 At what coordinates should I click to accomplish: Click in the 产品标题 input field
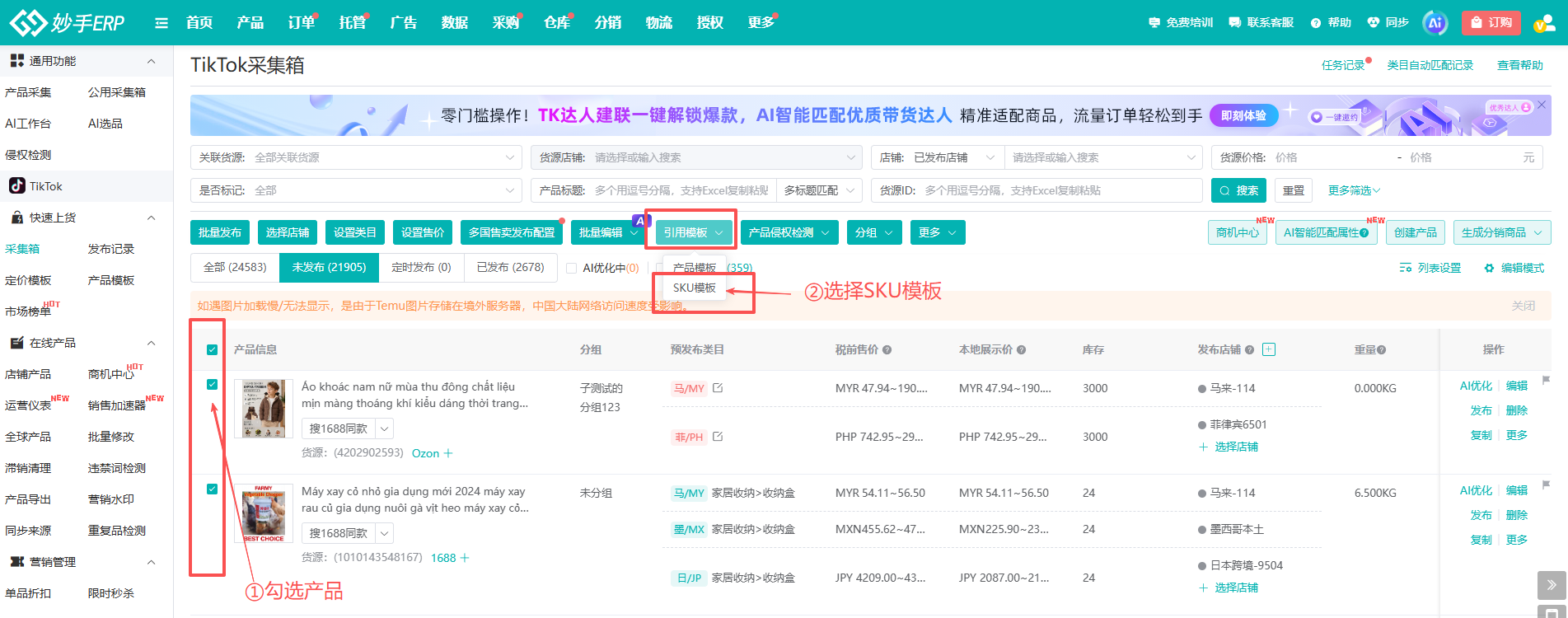pos(681,190)
